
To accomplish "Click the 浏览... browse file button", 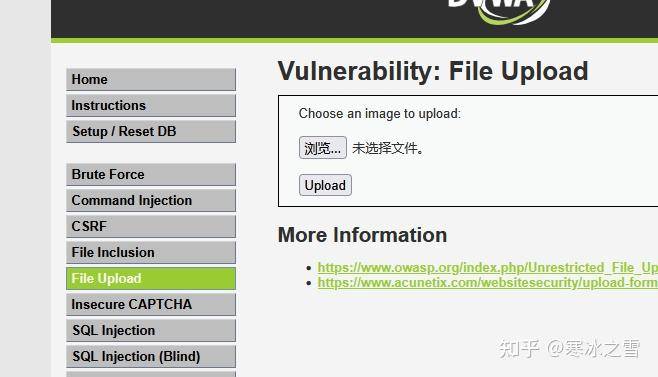I will (323, 147).
